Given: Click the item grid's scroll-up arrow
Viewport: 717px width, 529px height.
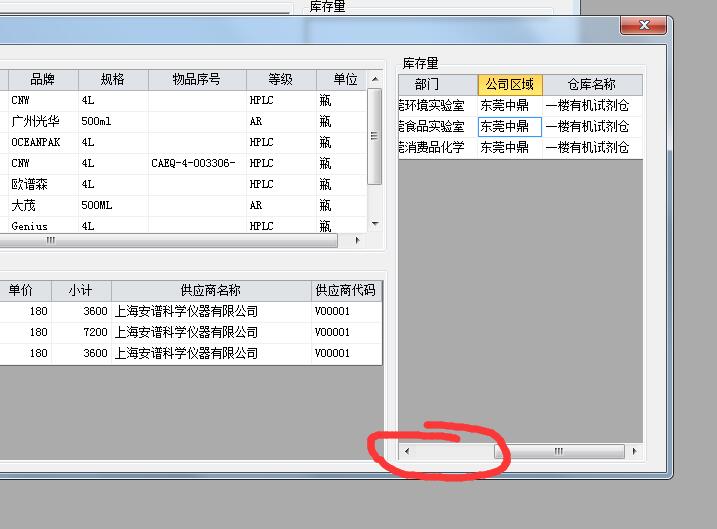Looking at the screenshot, I should [375, 79].
